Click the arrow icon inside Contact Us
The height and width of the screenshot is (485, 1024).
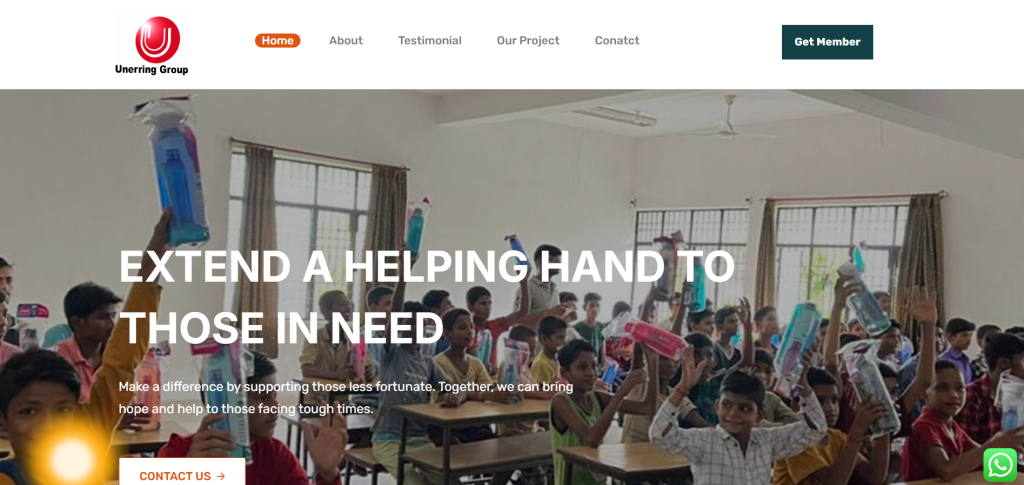click(221, 477)
